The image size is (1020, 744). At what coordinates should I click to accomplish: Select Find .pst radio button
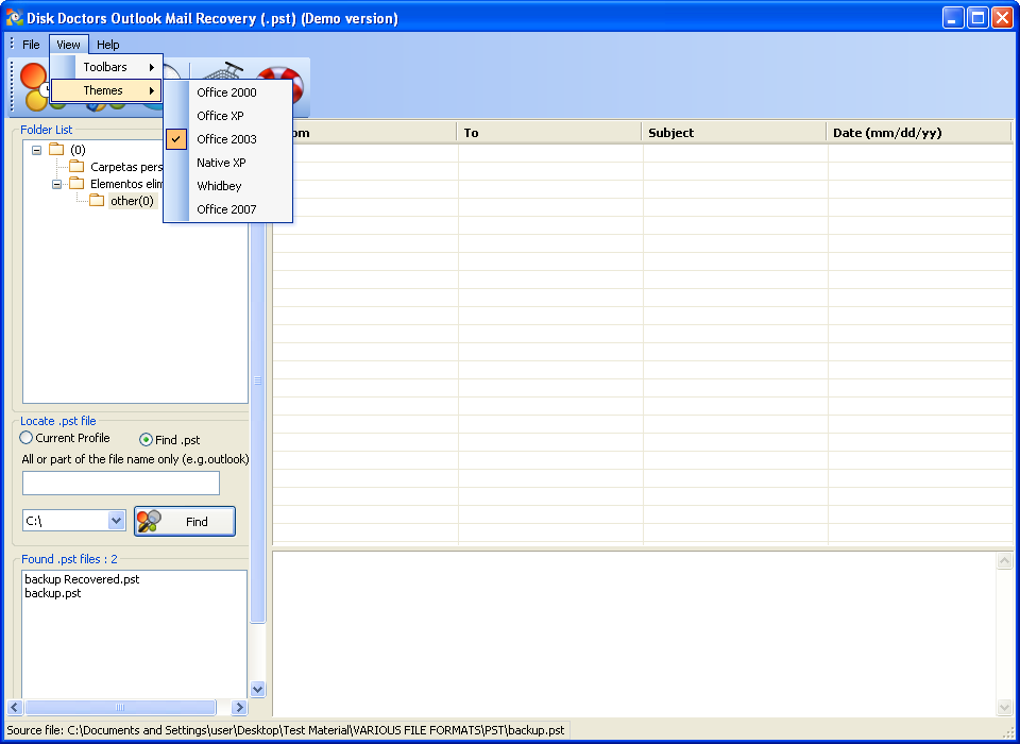pos(146,440)
